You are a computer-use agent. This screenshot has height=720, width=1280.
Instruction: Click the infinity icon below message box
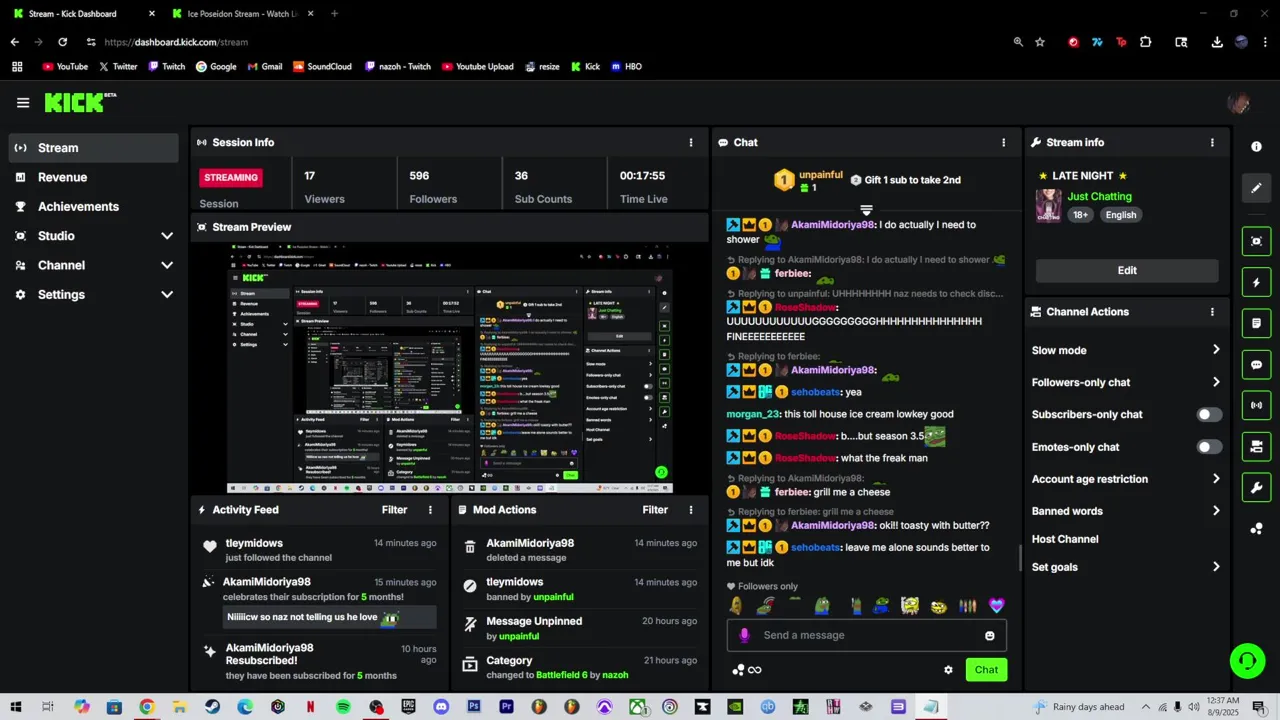click(755, 670)
